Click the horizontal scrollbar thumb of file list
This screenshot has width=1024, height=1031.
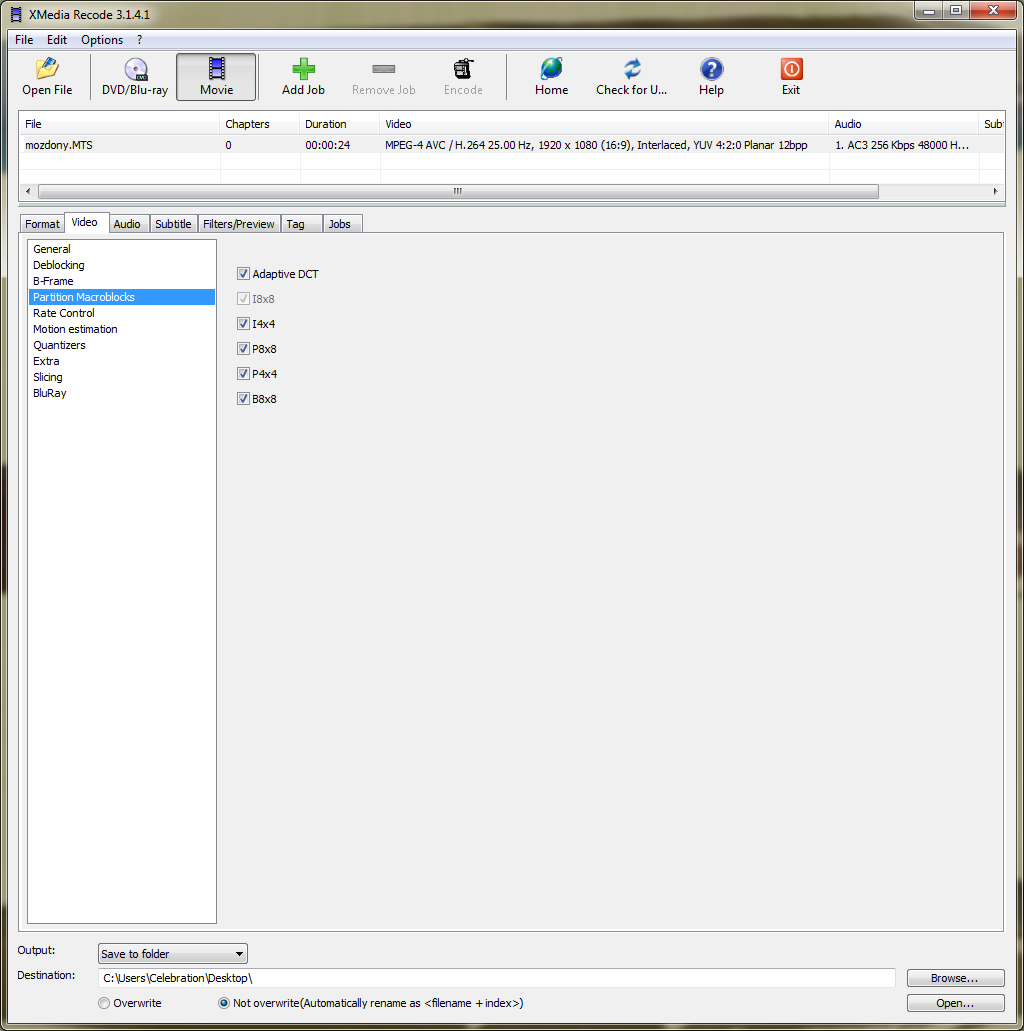coord(458,191)
